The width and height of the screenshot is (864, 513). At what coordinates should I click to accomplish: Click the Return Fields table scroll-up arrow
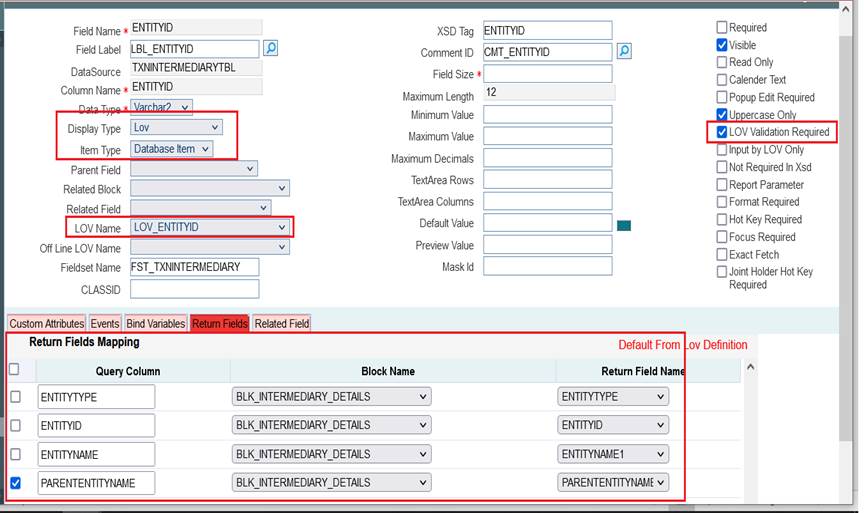[x=750, y=367]
